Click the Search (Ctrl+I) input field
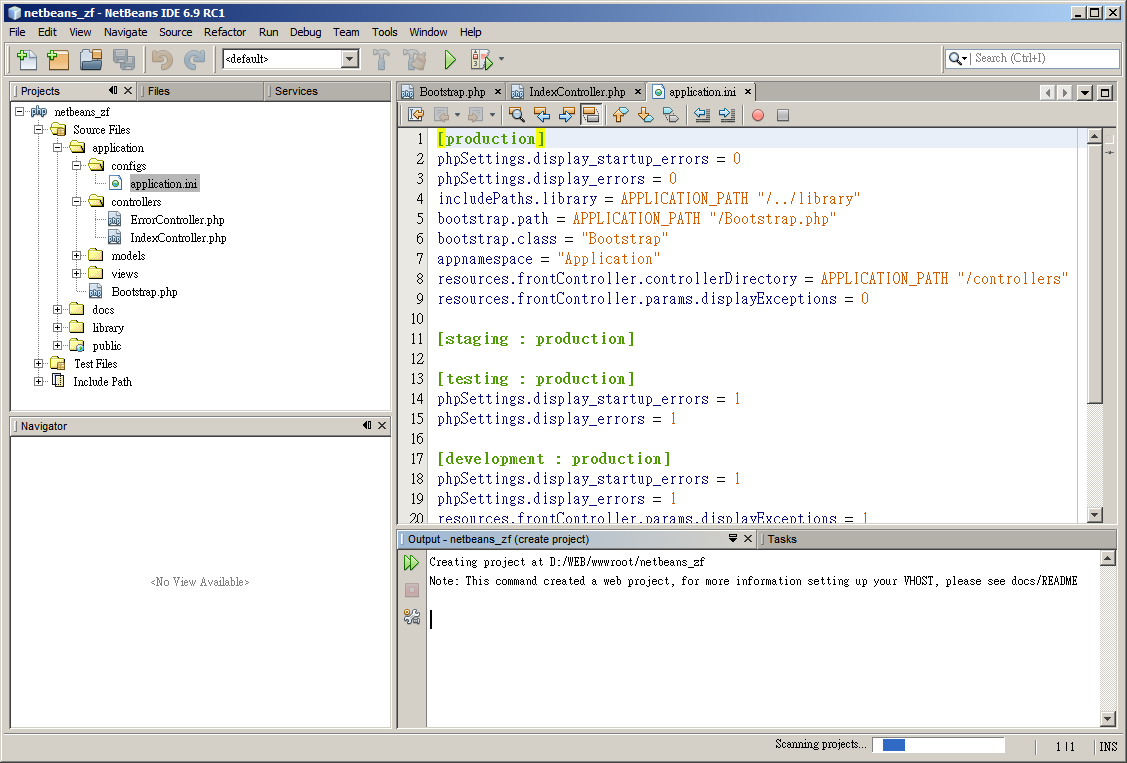 (x=1045, y=58)
